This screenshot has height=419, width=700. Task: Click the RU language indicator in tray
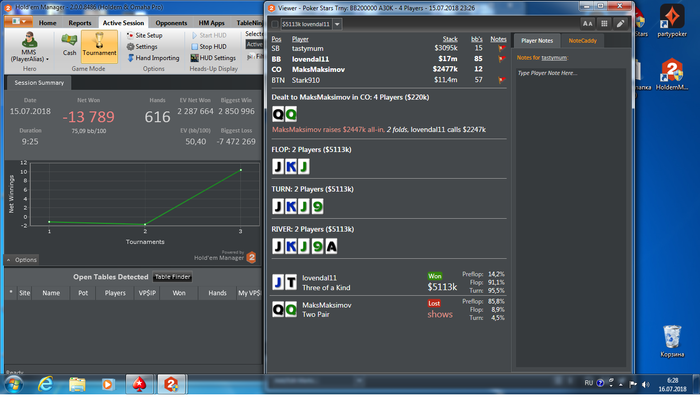pyautogui.click(x=588, y=383)
